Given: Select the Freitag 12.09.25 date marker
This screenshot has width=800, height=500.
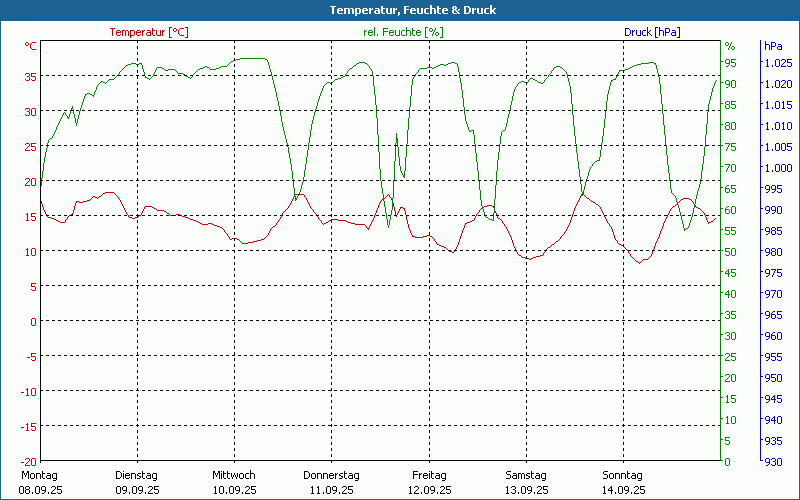Looking at the screenshot, I should tap(429, 482).
